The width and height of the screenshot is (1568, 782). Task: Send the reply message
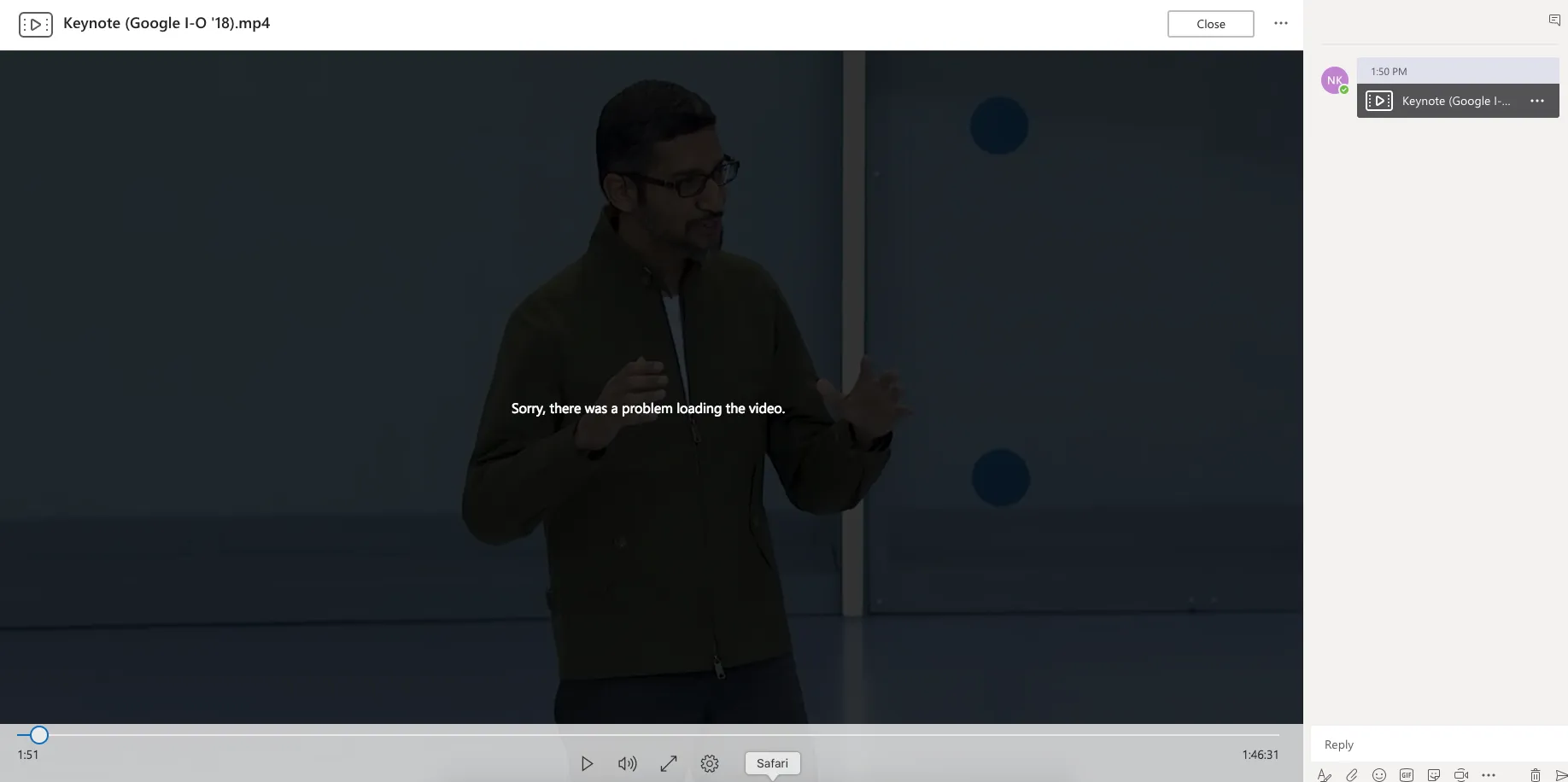[1561, 774]
